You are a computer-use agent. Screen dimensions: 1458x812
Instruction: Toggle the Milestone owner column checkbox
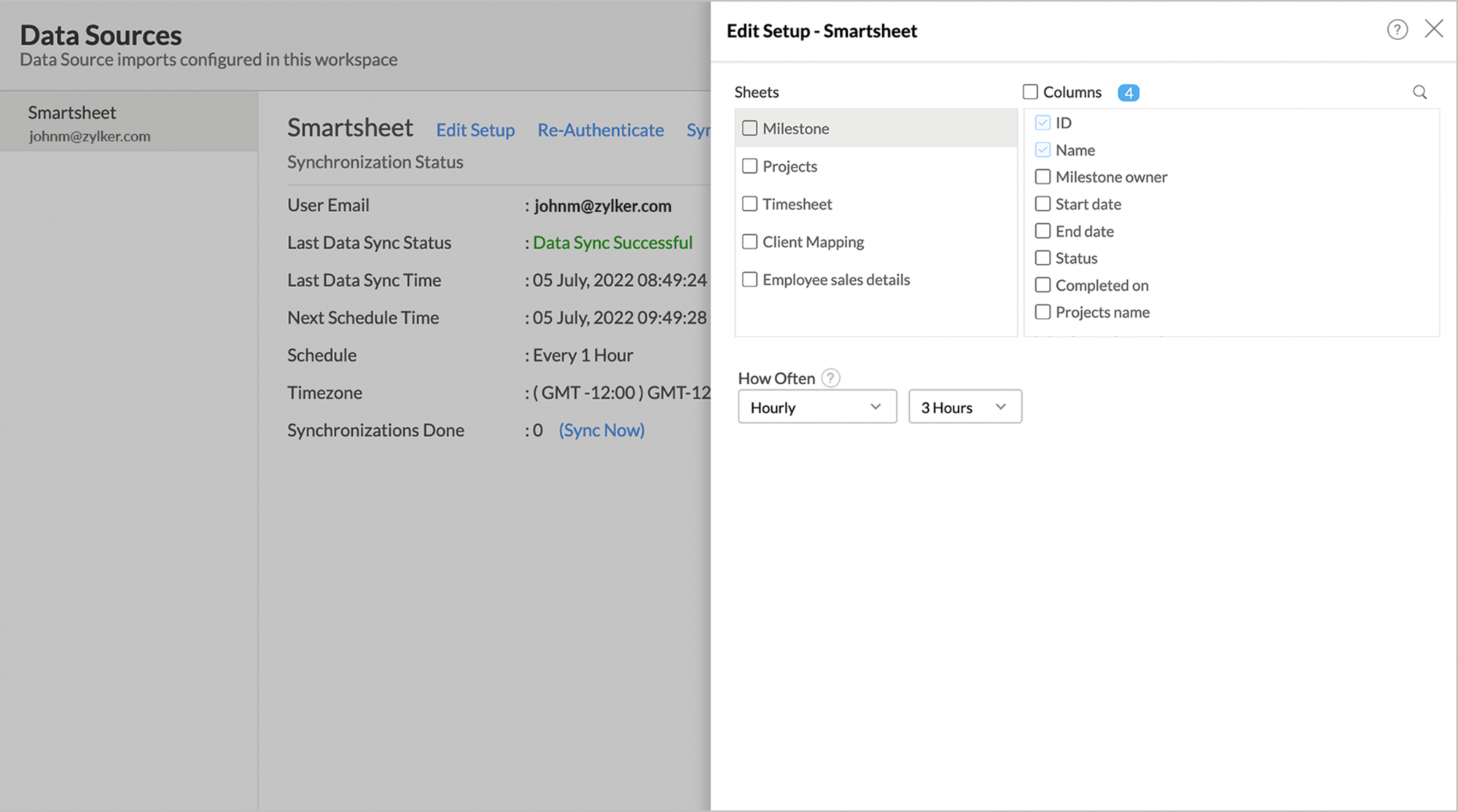(1042, 176)
